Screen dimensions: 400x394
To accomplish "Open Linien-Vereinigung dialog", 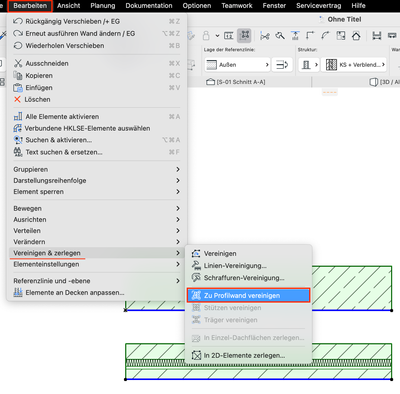I will click(248, 266).
